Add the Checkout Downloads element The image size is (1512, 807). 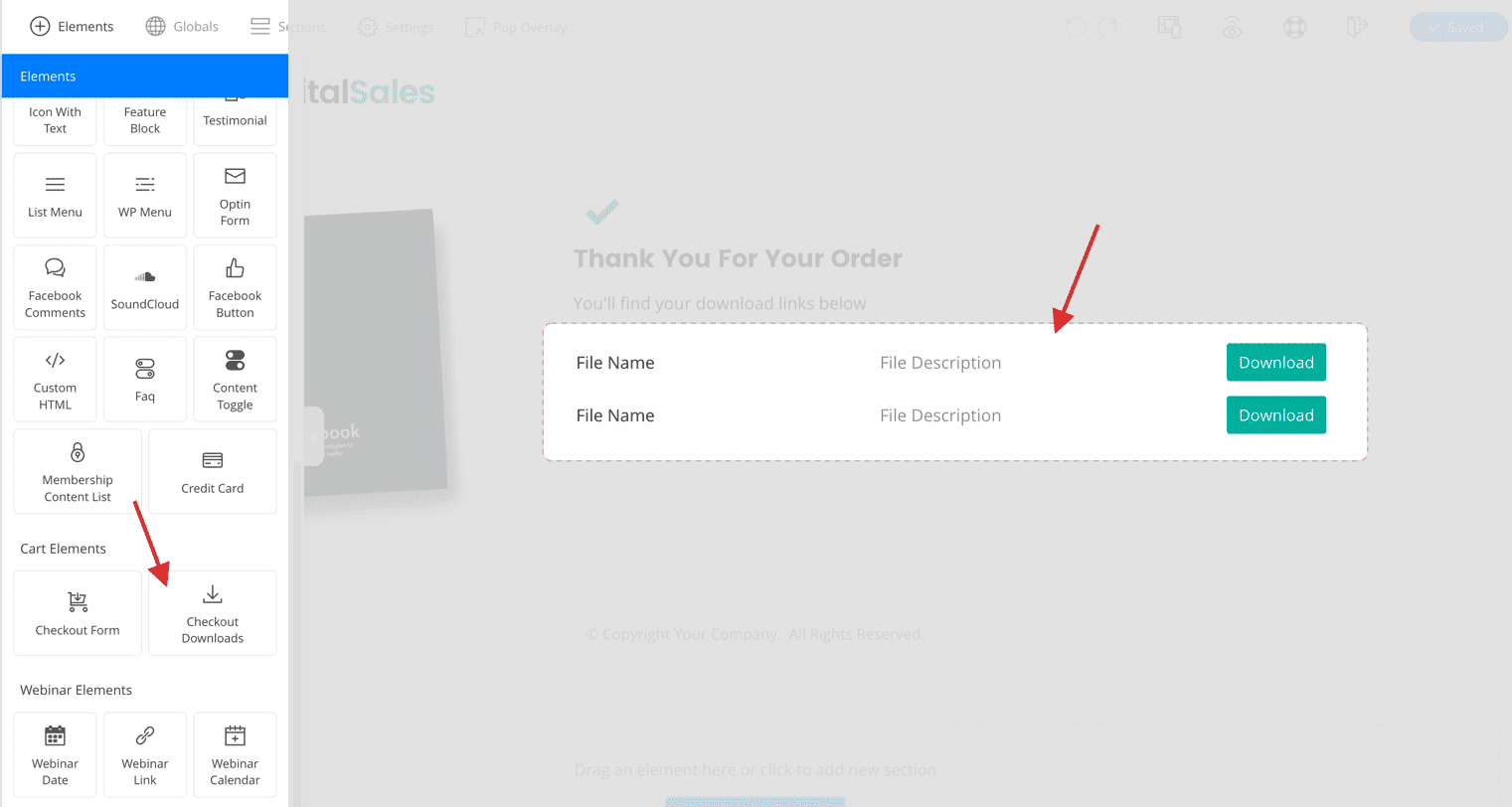(x=213, y=613)
